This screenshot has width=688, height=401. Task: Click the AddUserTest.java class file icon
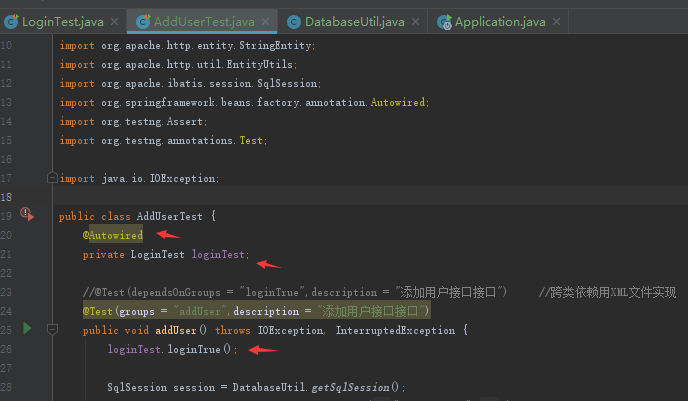coord(143,21)
